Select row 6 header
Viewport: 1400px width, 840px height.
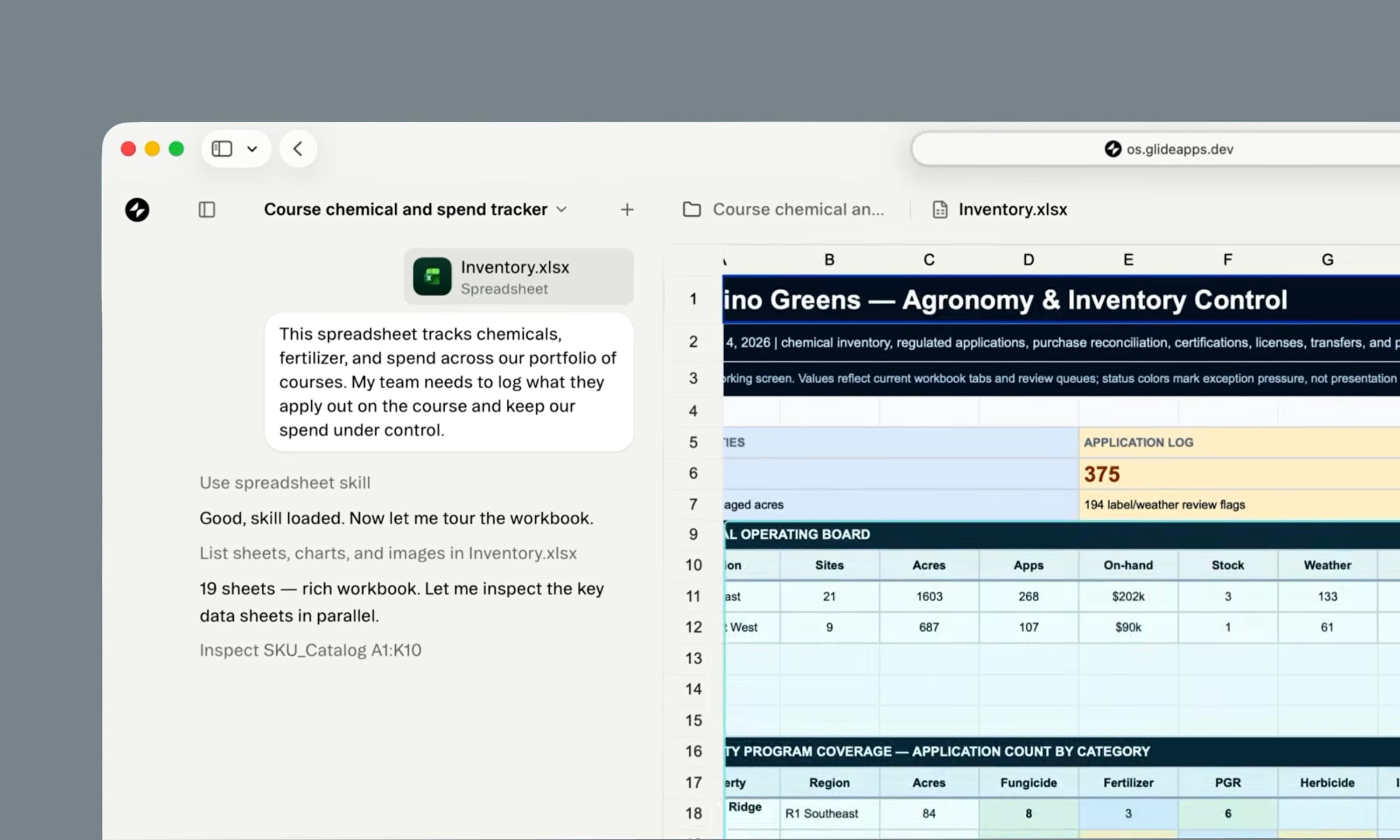tap(693, 473)
